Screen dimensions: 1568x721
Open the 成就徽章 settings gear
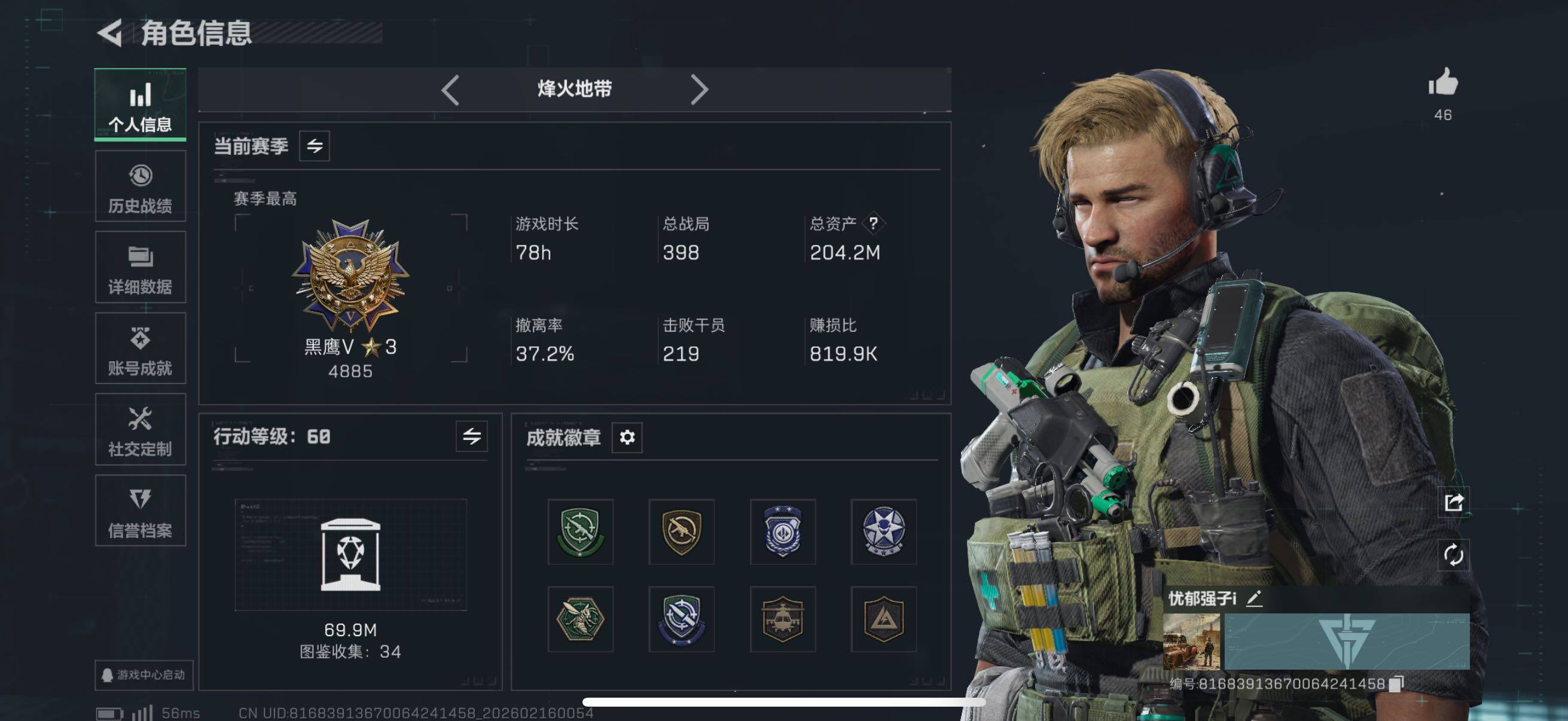(x=627, y=437)
